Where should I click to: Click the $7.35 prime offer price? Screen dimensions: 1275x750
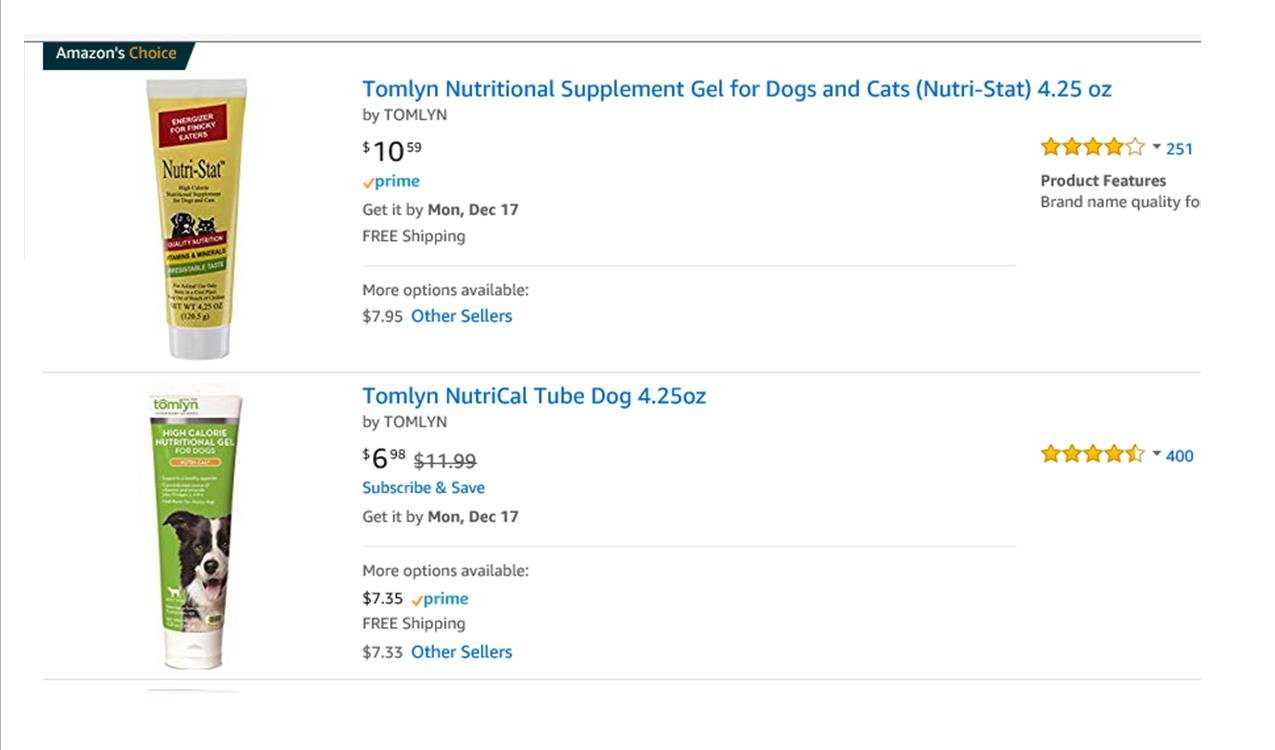pyautogui.click(x=382, y=599)
